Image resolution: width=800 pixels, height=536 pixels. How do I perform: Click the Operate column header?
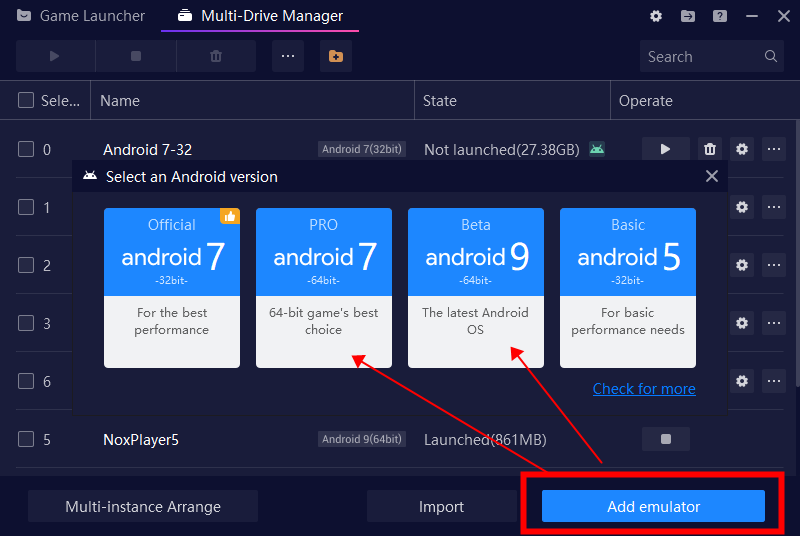tap(704, 100)
